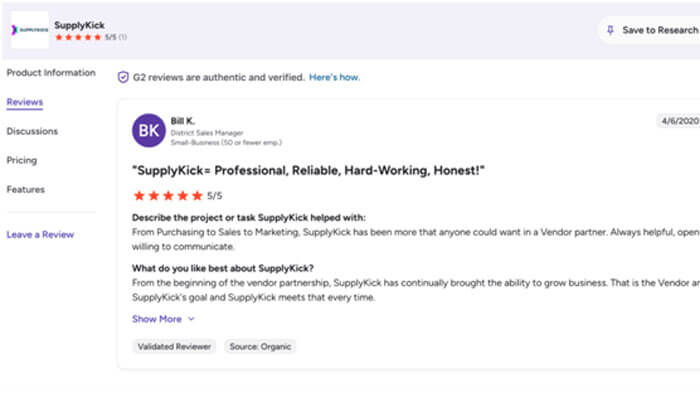
Task: Click the BK reviewer avatar
Action: [149, 131]
